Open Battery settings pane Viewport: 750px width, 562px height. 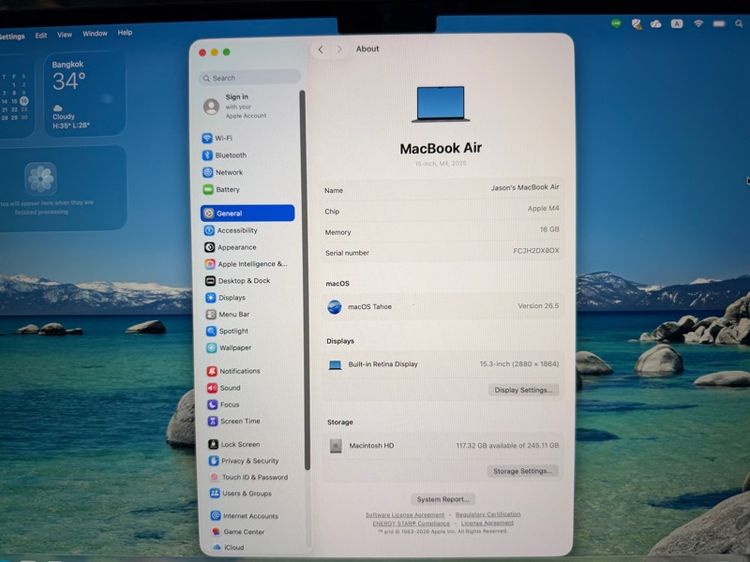pos(221,189)
